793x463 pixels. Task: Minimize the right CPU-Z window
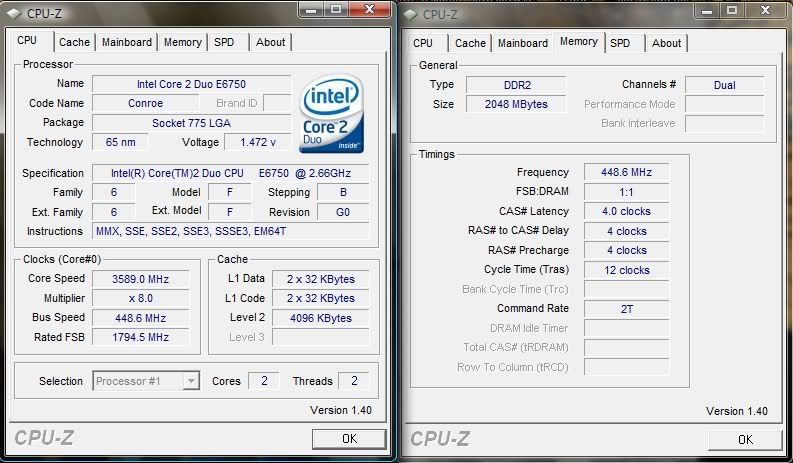pyautogui.click(x=707, y=11)
